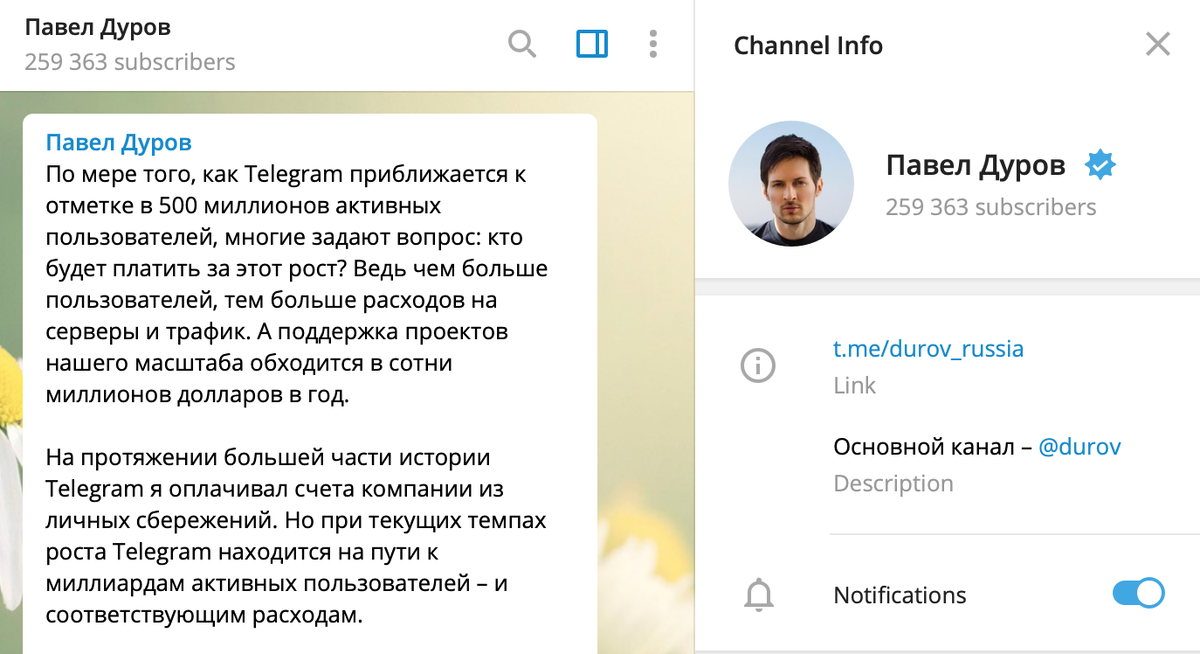This screenshot has height=654, width=1200.
Task: Open the three-dot more options menu
Action: point(653,44)
